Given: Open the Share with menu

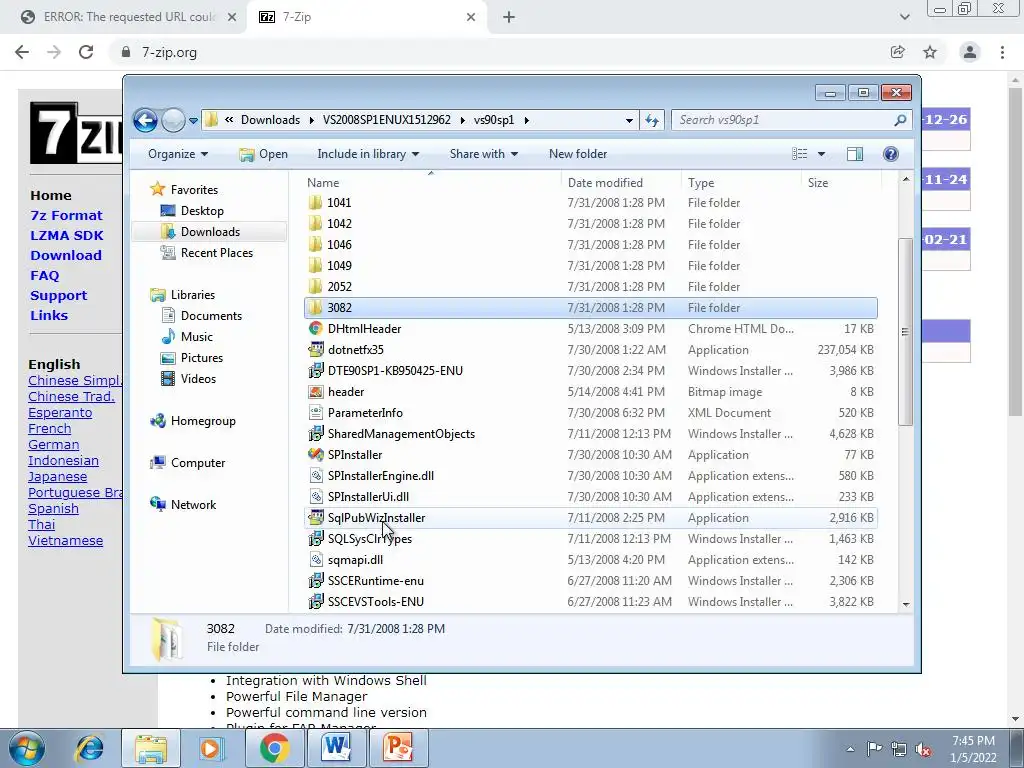Looking at the screenshot, I should 483,154.
